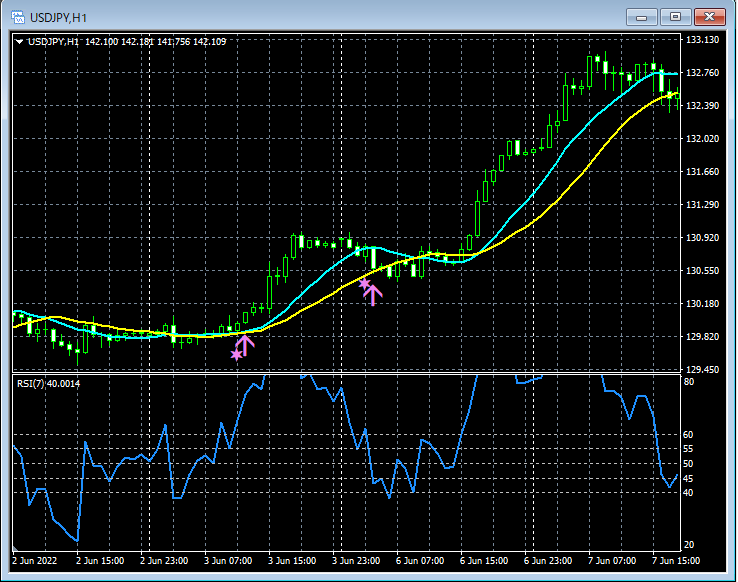Viewport: 738px width, 582px height.
Task: Click the 131.660 price scale label
Action: click(x=702, y=172)
